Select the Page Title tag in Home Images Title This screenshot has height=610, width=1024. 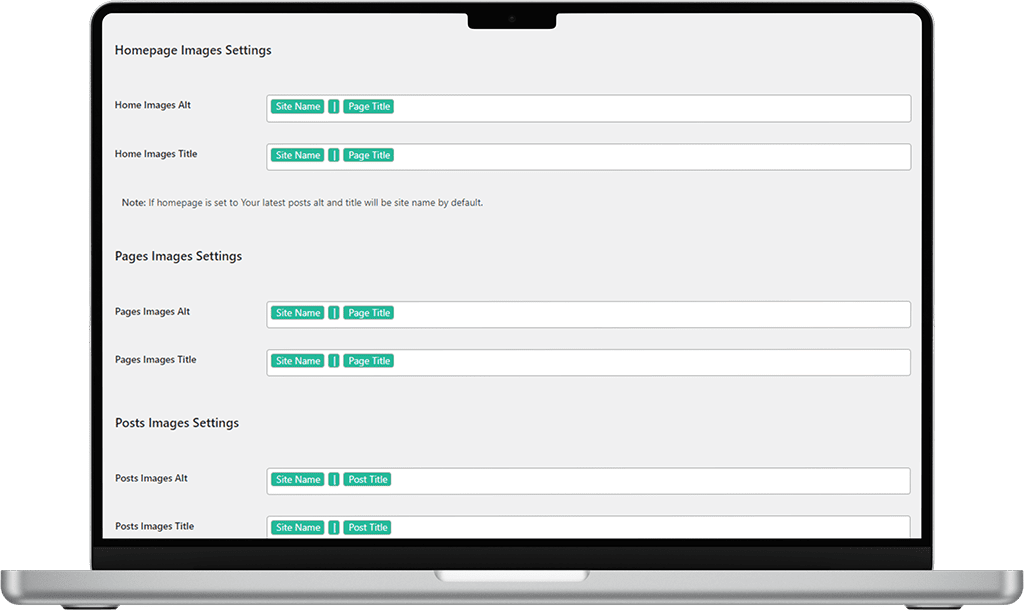tap(368, 155)
